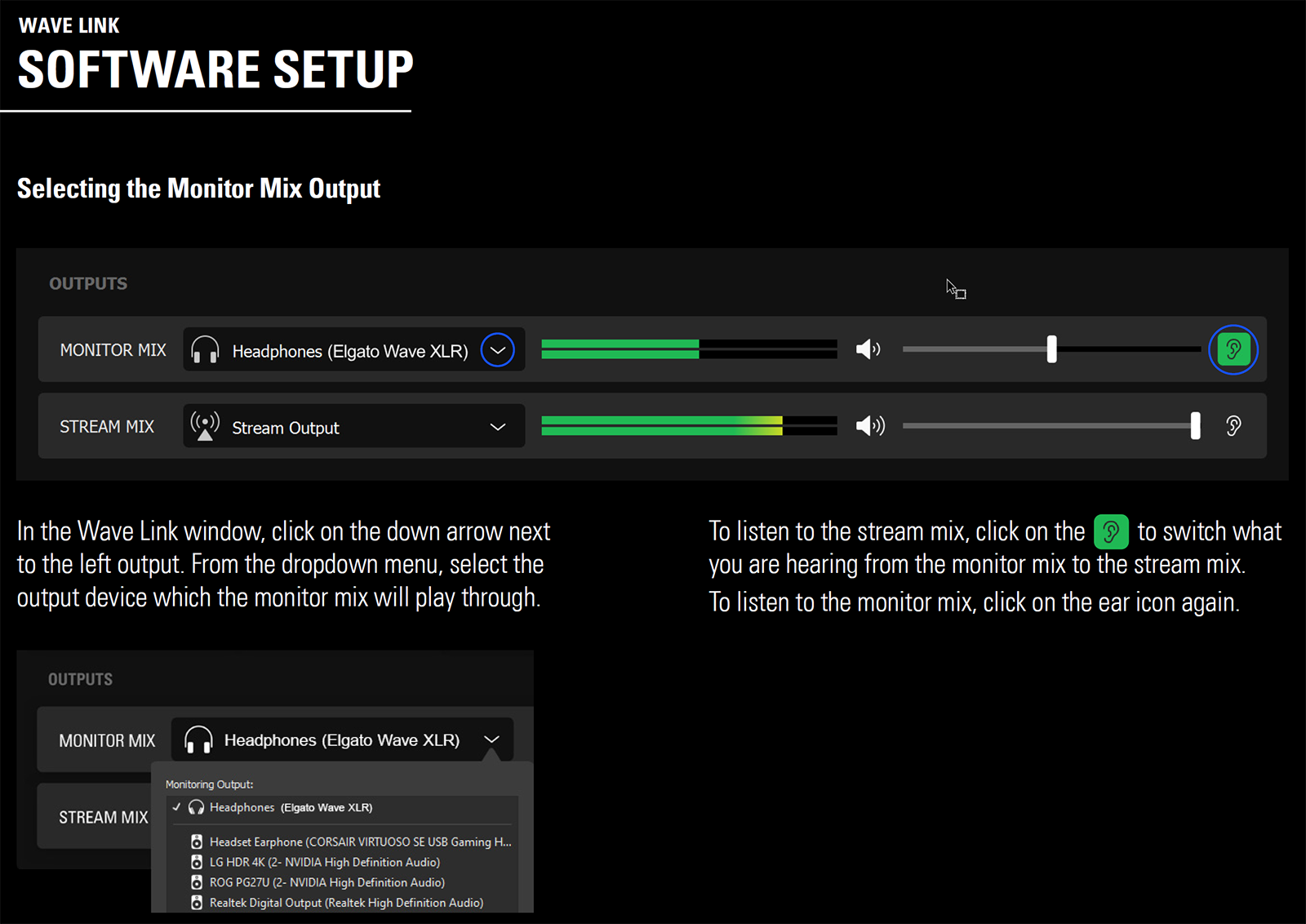Click the top 'Headphones (Elgato Wave XLR)' device name
Viewport: 1306px width, 924px height.
click(x=350, y=351)
